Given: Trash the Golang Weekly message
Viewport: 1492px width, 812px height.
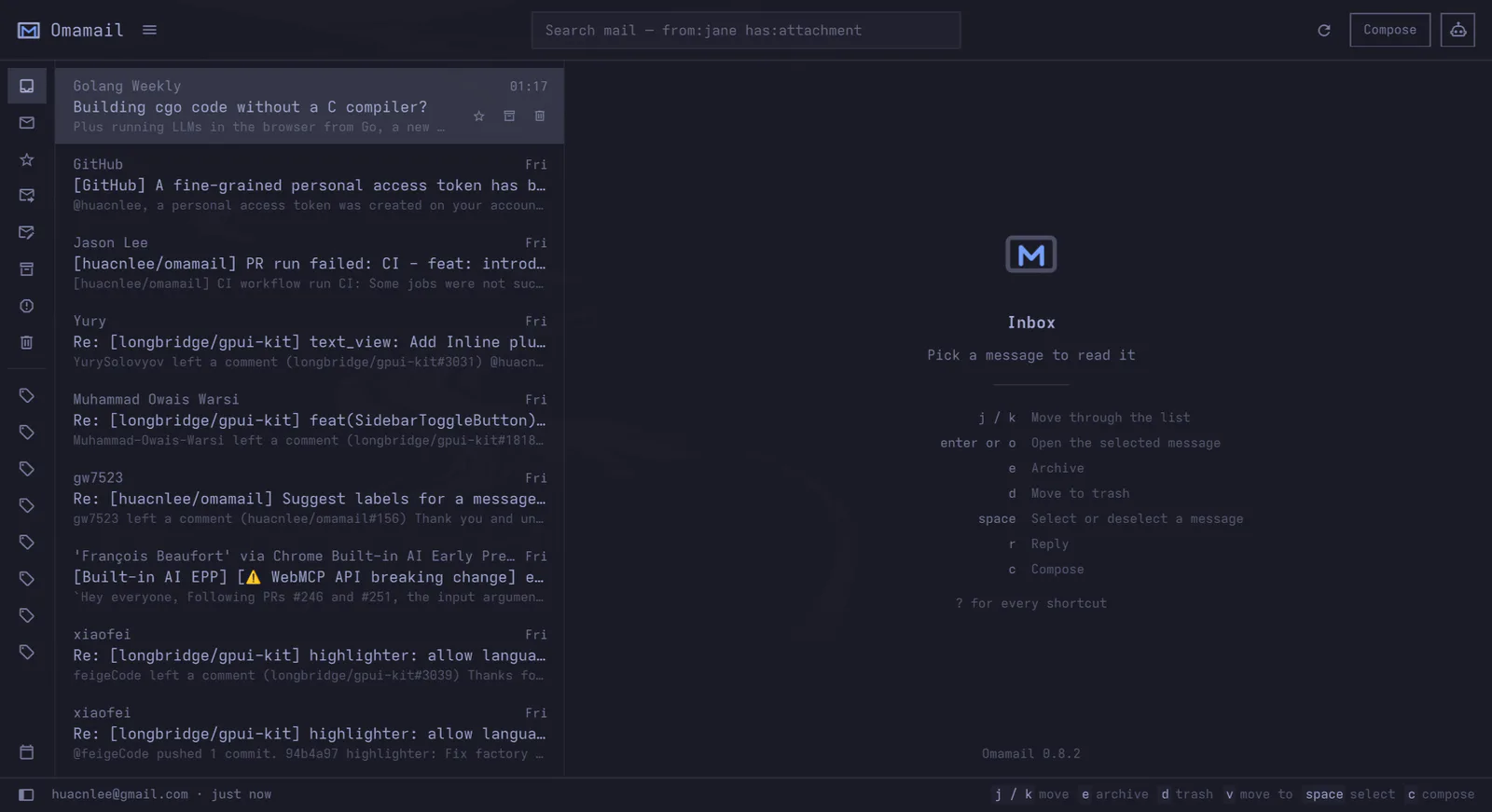Looking at the screenshot, I should [539, 116].
